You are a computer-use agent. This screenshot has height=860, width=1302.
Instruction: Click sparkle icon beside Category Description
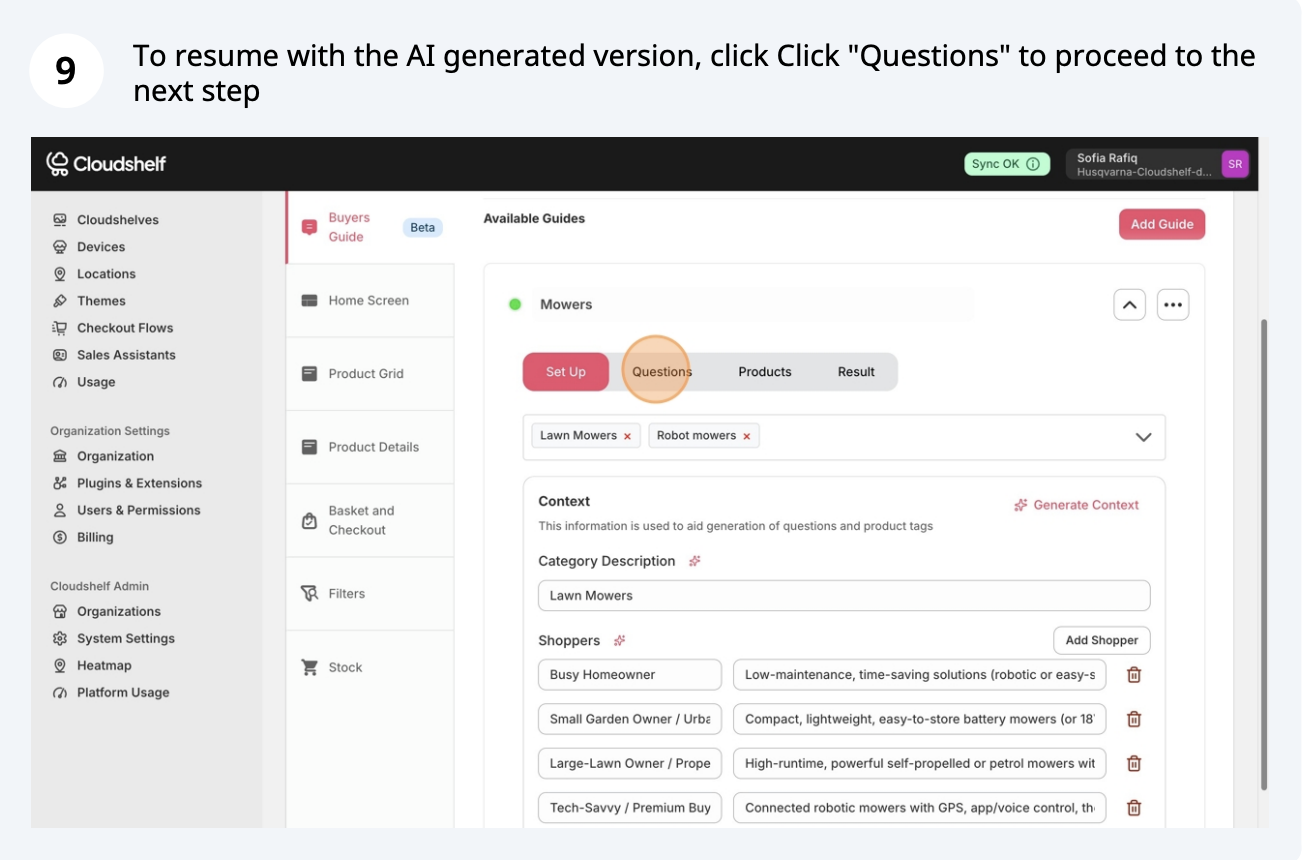coord(695,561)
